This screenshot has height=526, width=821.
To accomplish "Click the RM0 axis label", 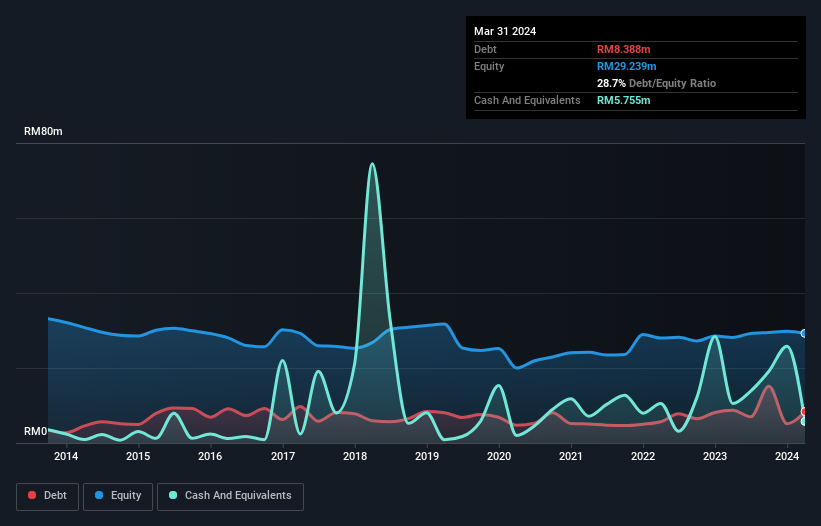I will tap(35, 431).
